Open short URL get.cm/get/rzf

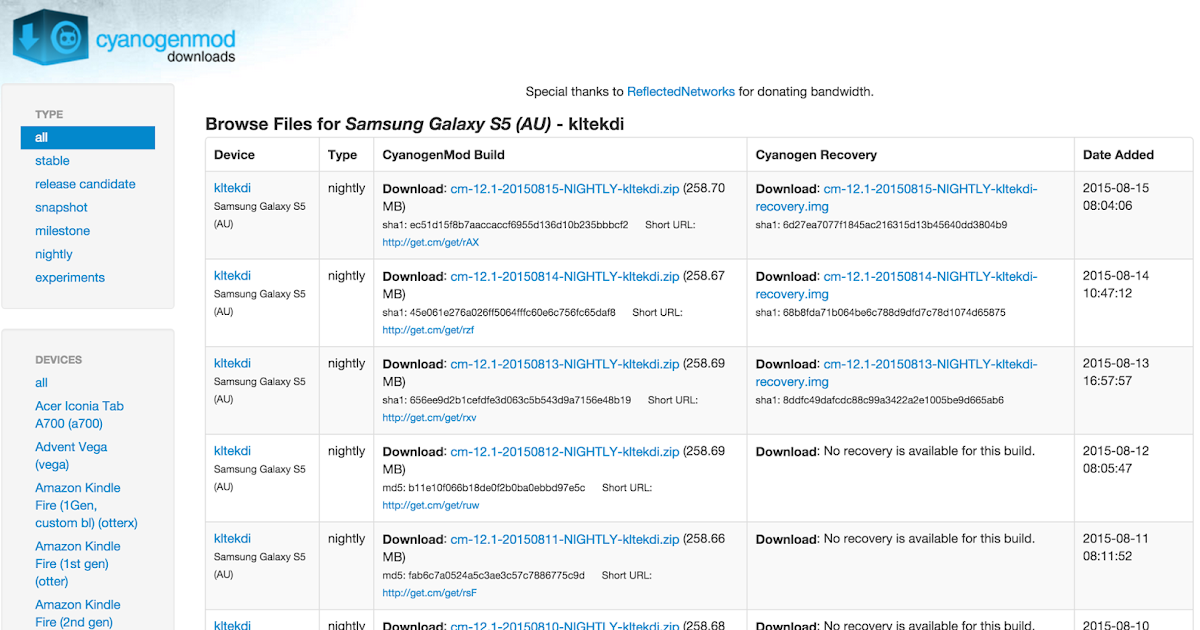[x=428, y=330]
